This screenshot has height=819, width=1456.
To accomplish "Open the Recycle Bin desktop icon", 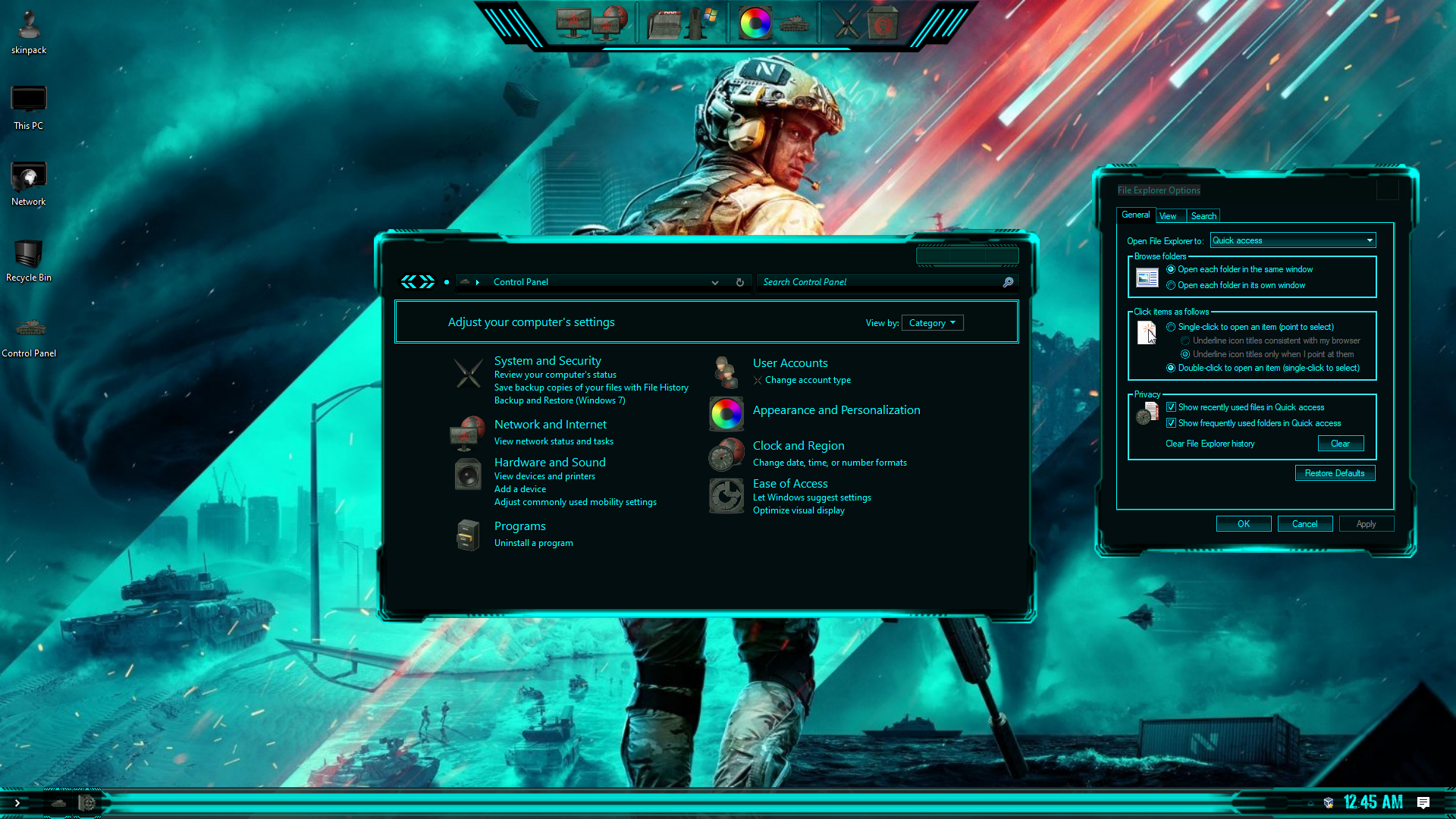I will (28, 254).
